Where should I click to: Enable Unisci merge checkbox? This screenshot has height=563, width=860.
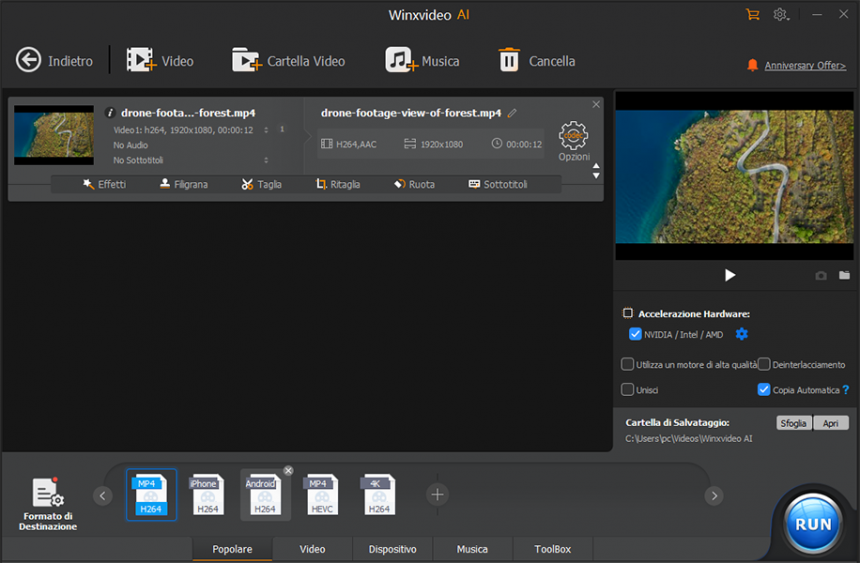click(627, 390)
